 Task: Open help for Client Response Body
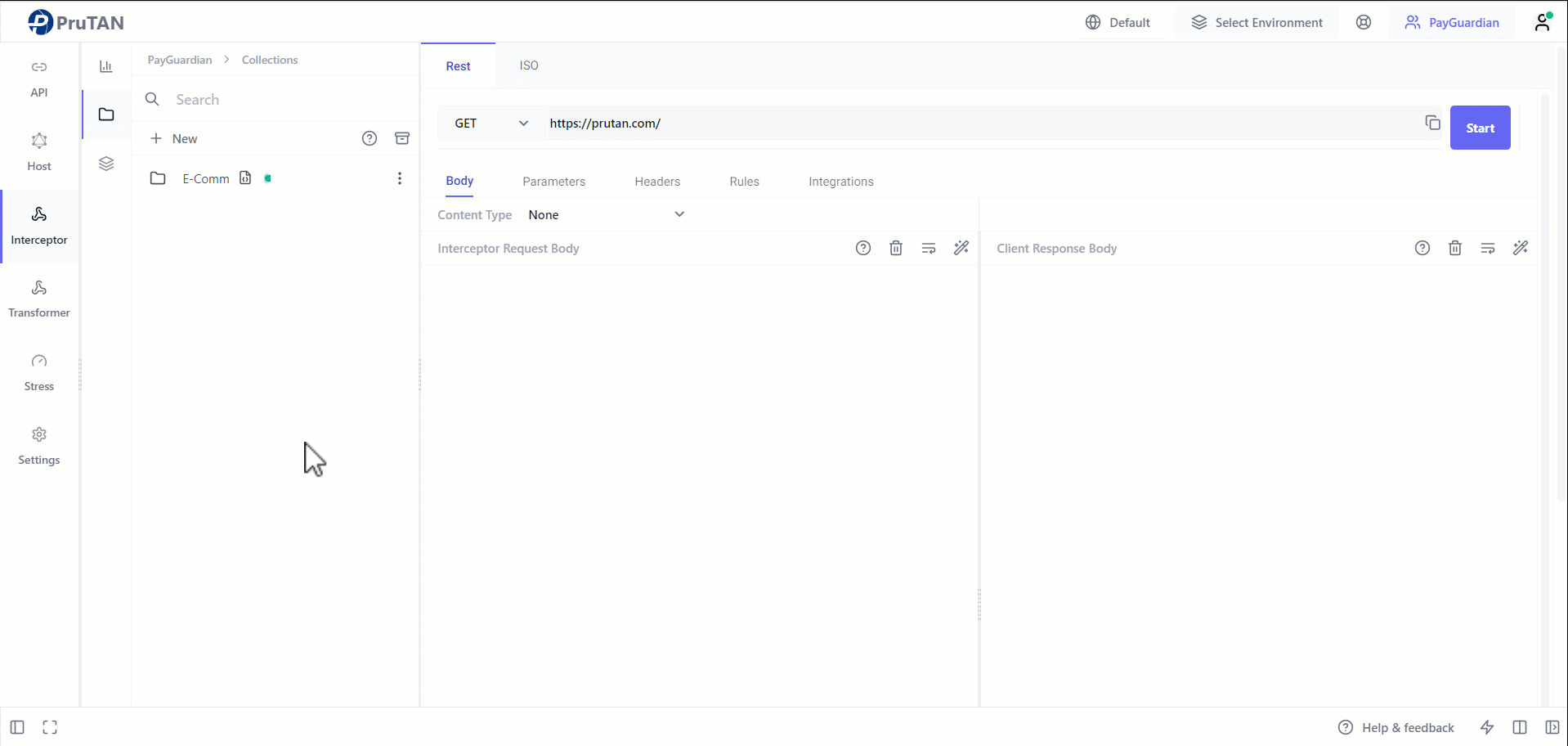coord(1422,248)
